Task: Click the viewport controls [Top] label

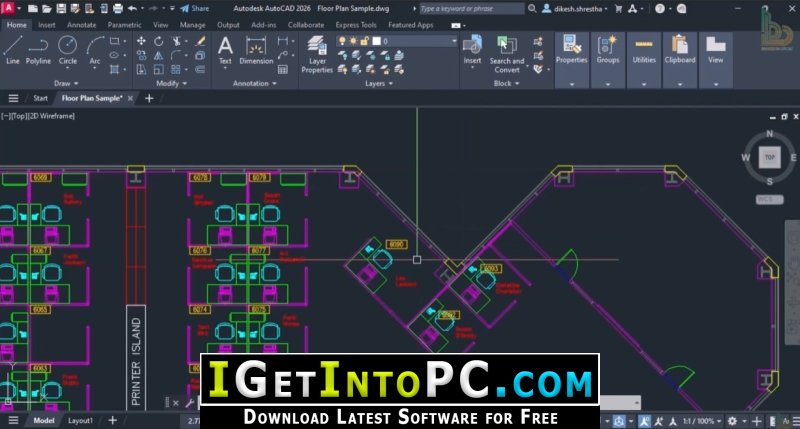Action: pos(19,116)
